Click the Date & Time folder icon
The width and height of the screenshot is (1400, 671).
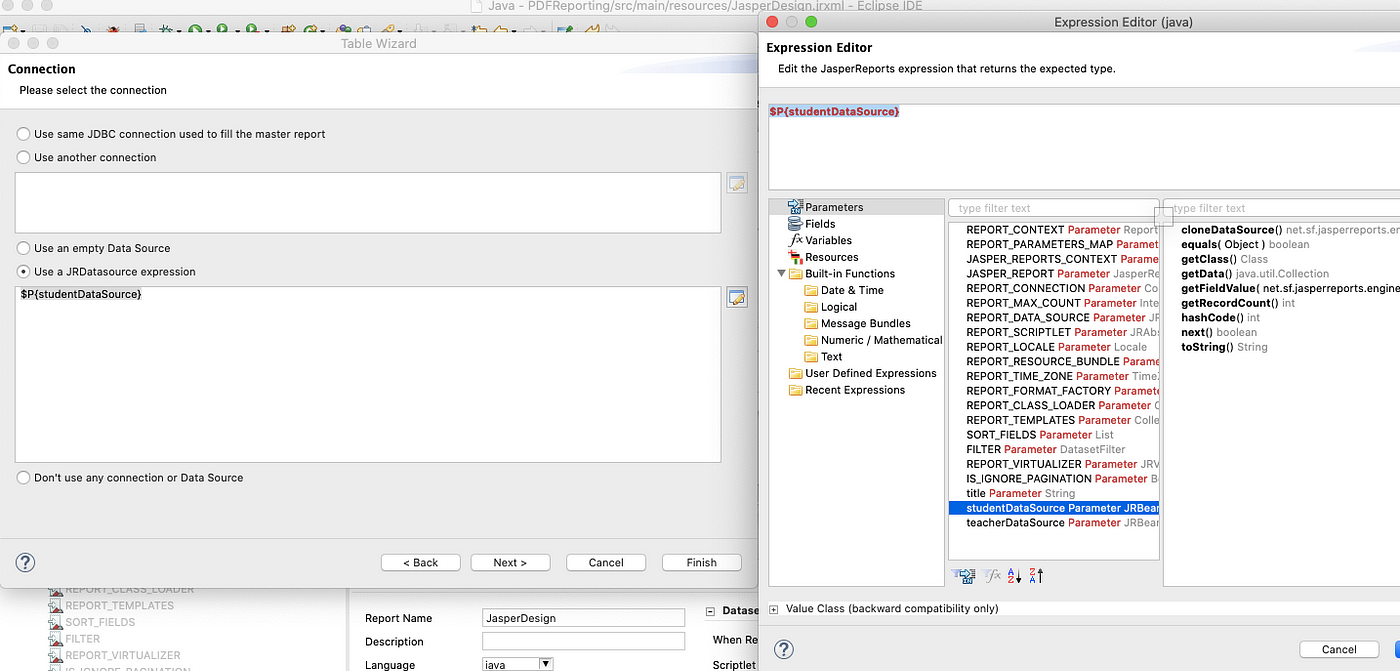coord(811,290)
